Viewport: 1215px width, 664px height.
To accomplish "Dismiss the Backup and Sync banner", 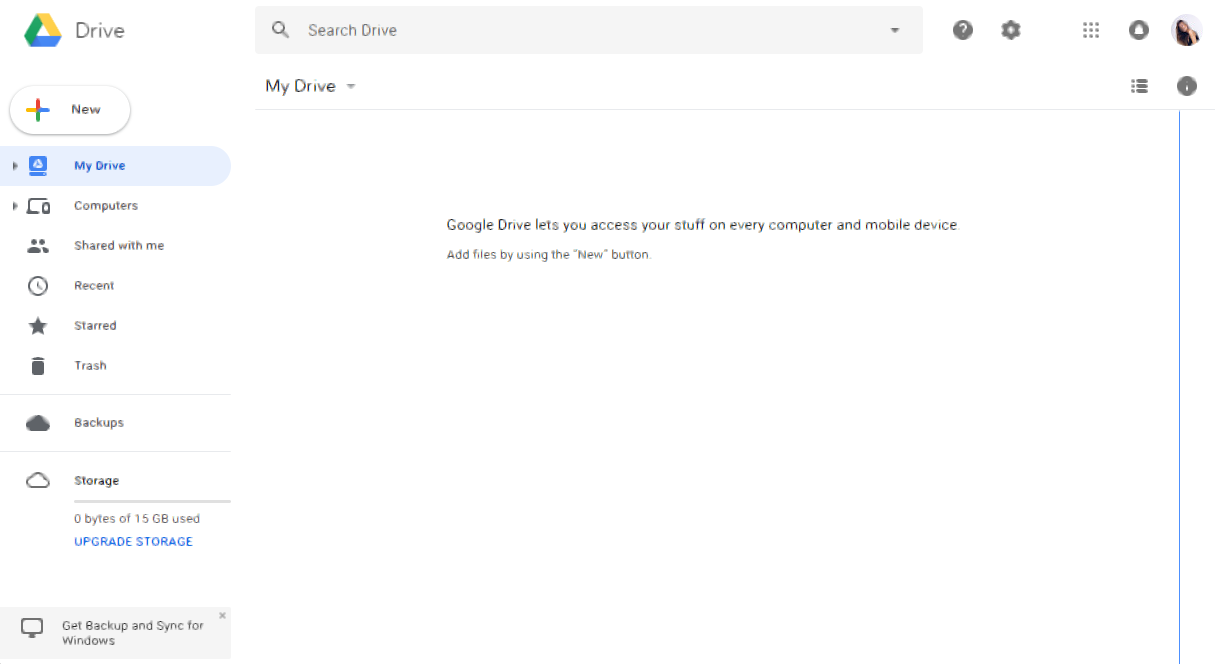I will pos(222,615).
